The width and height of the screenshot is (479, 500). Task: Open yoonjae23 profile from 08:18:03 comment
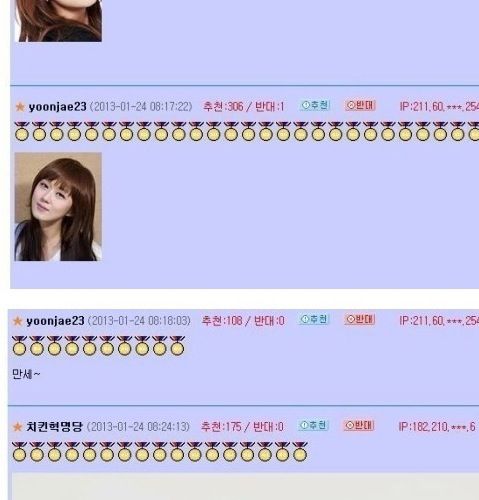click(x=55, y=321)
